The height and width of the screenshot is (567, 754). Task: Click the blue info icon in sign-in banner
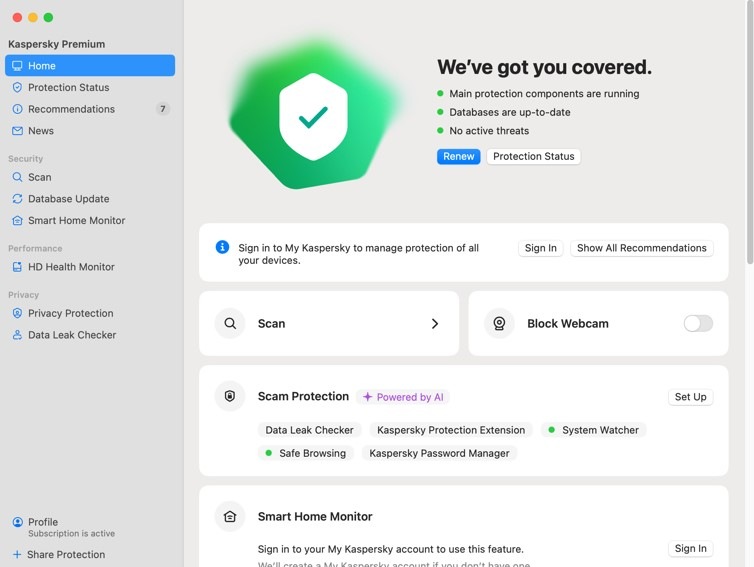point(222,247)
